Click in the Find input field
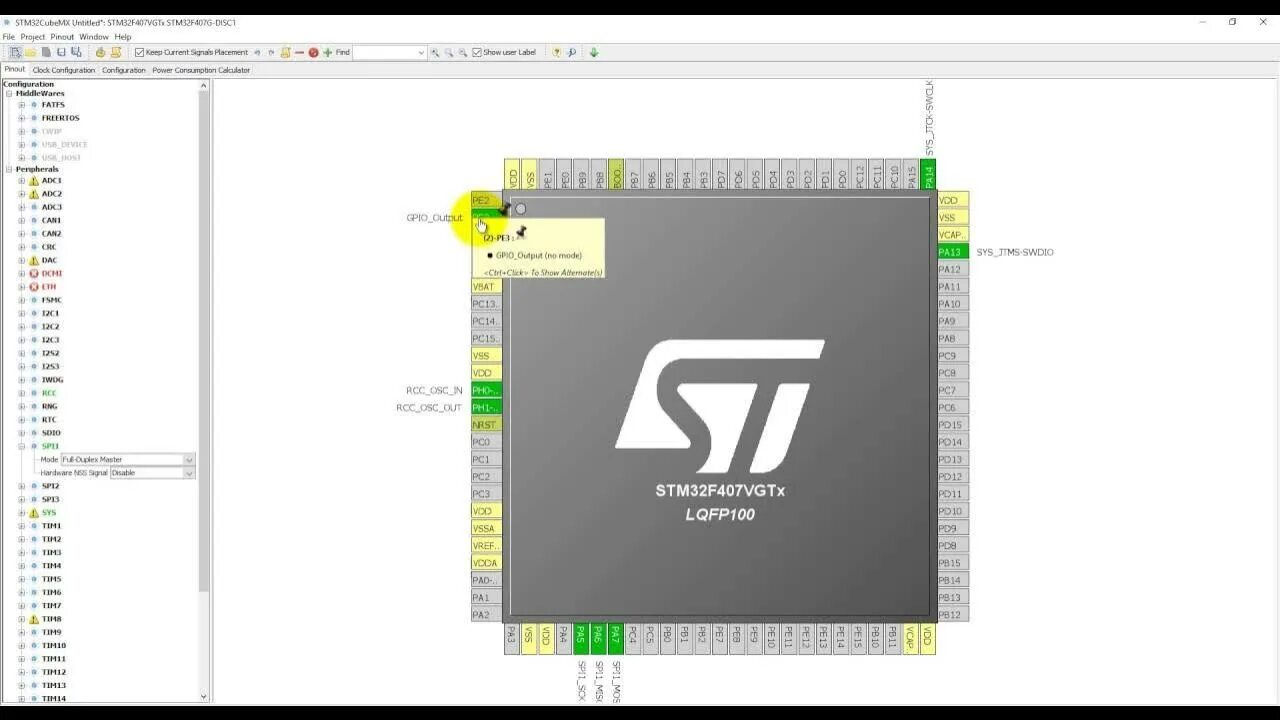Image resolution: width=1280 pixels, height=720 pixels. pyautogui.click(x=384, y=52)
